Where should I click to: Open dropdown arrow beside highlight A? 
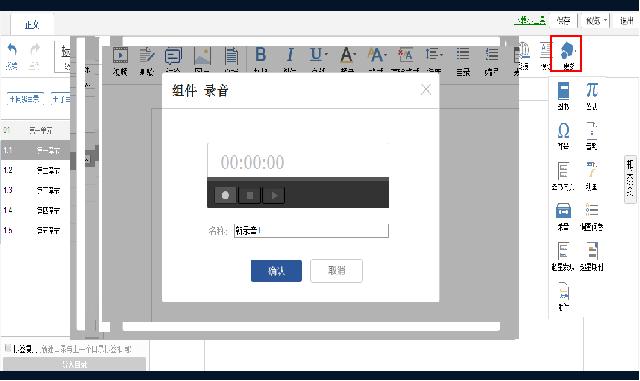pyautogui.click(x=384, y=54)
